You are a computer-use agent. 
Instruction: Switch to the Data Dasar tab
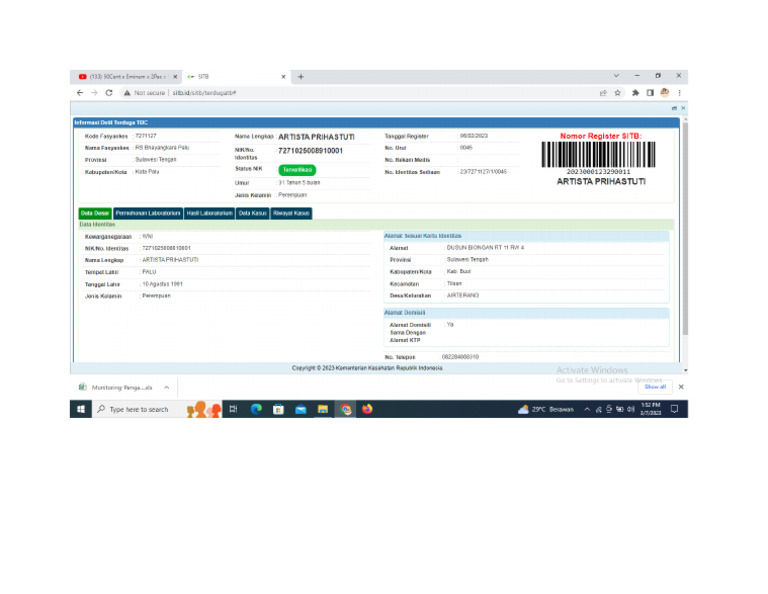(x=95, y=214)
